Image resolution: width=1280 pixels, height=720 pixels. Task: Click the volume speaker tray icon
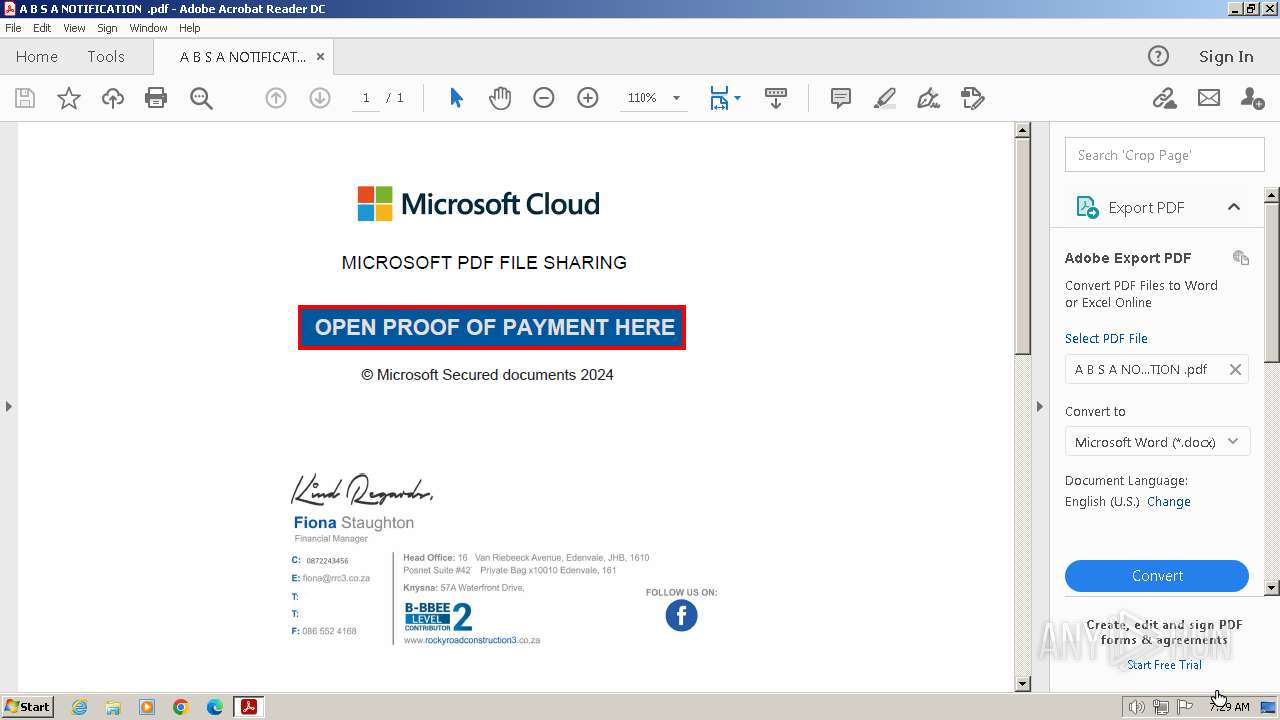(1136, 707)
